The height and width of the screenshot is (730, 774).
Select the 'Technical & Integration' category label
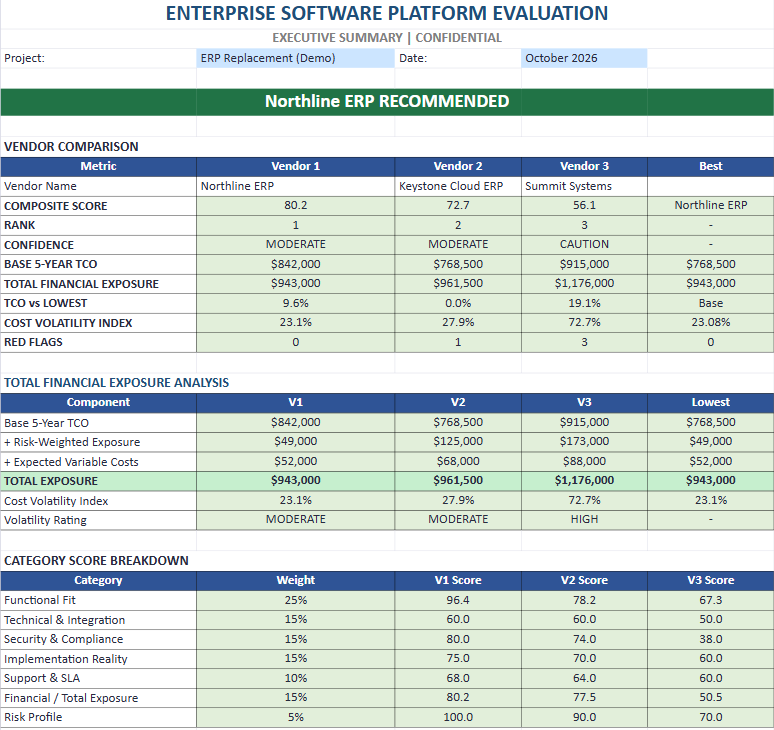click(x=98, y=620)
